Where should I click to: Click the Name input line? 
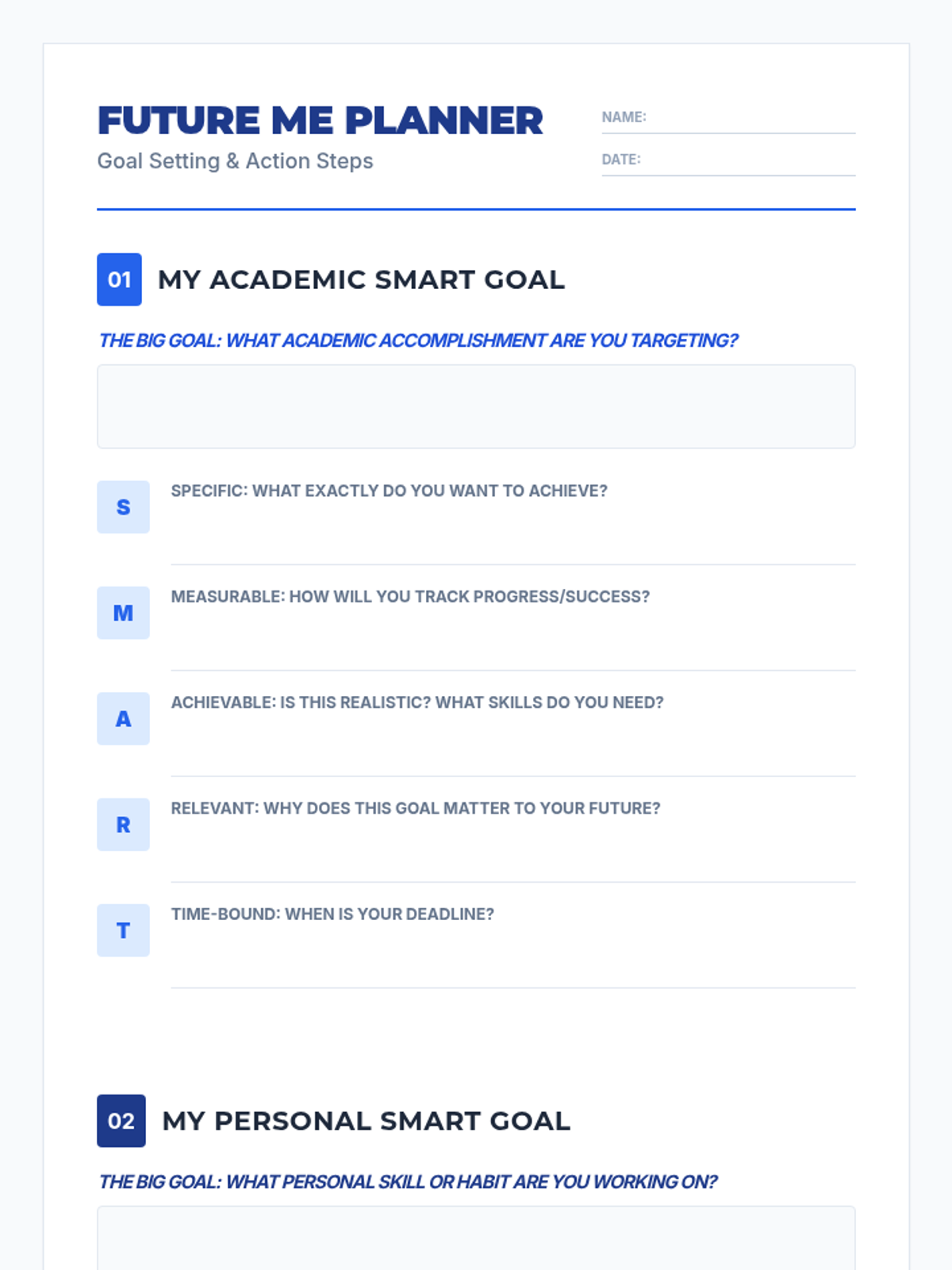tap(750, 119)
